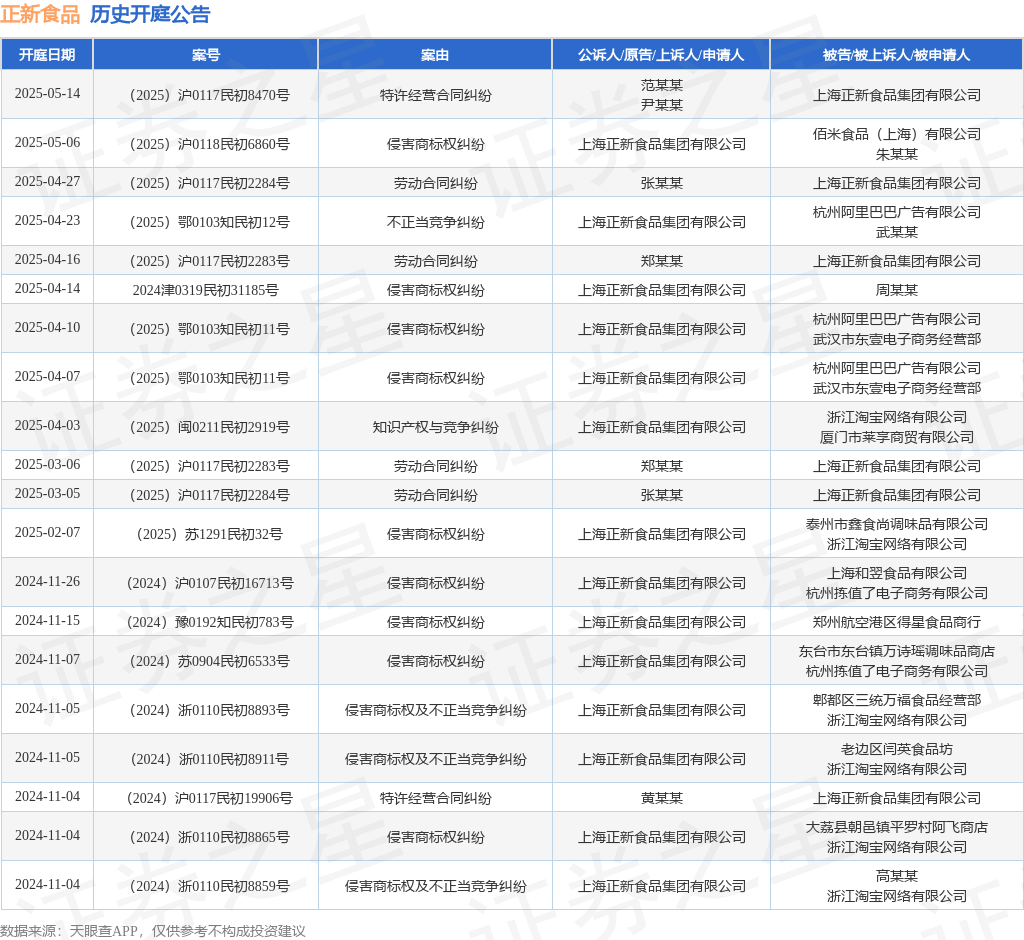Select the 案由 column header
The height and width of the screenshot is (940, 1024).
point(435,55)
